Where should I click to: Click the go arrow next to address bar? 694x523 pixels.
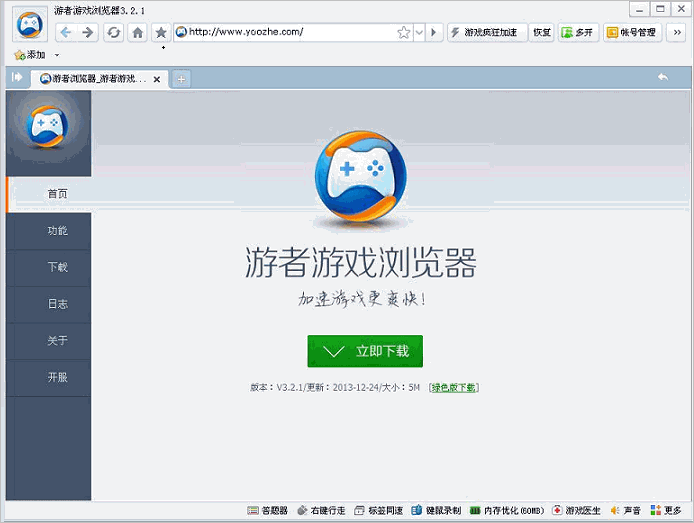point(434,32)
